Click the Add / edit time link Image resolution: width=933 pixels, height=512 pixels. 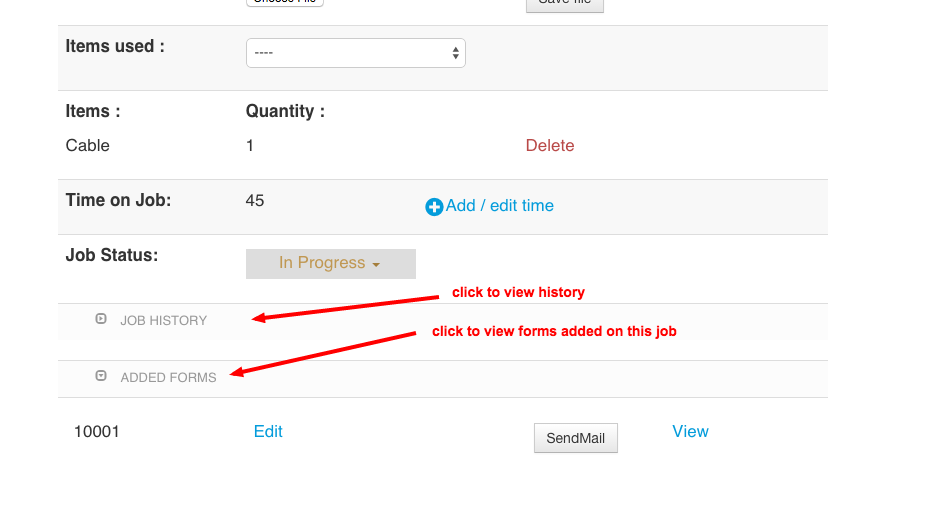click(500, 206)
